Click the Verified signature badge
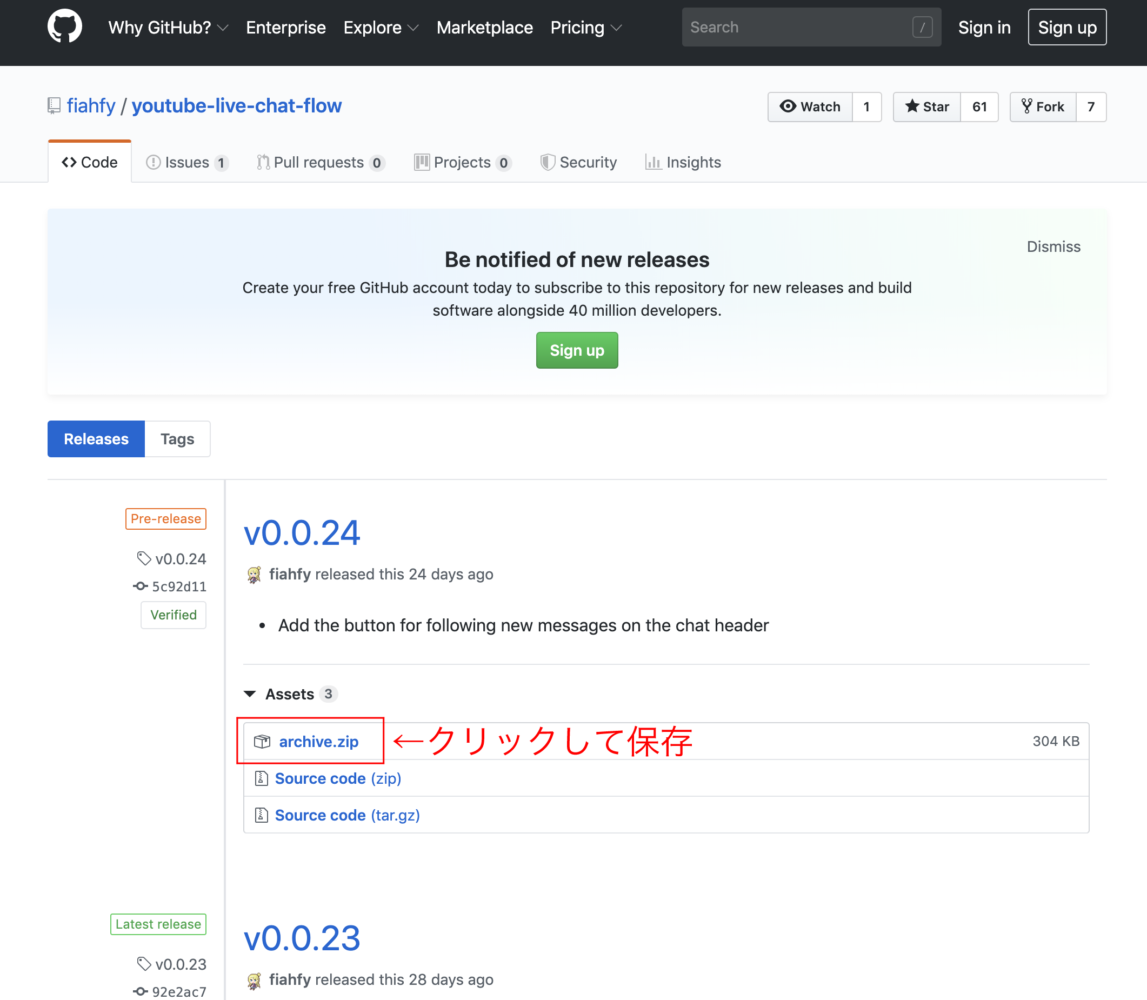1147x1000 pixels. pos(173,615)
